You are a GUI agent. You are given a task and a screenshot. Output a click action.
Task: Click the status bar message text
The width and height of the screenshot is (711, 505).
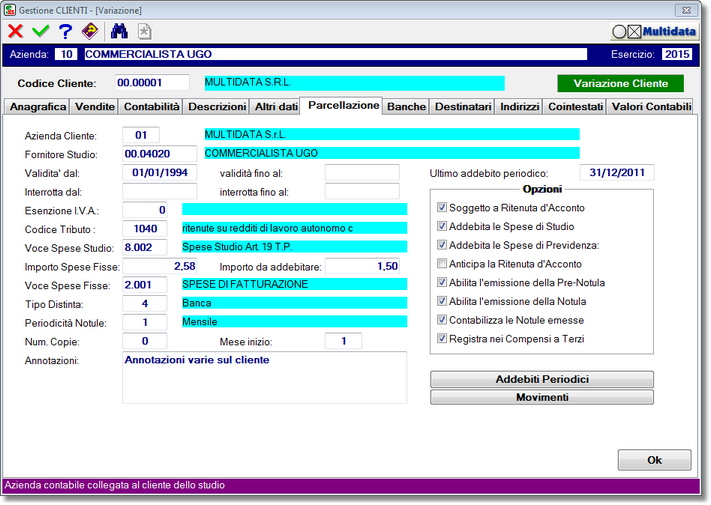[115, 486]
